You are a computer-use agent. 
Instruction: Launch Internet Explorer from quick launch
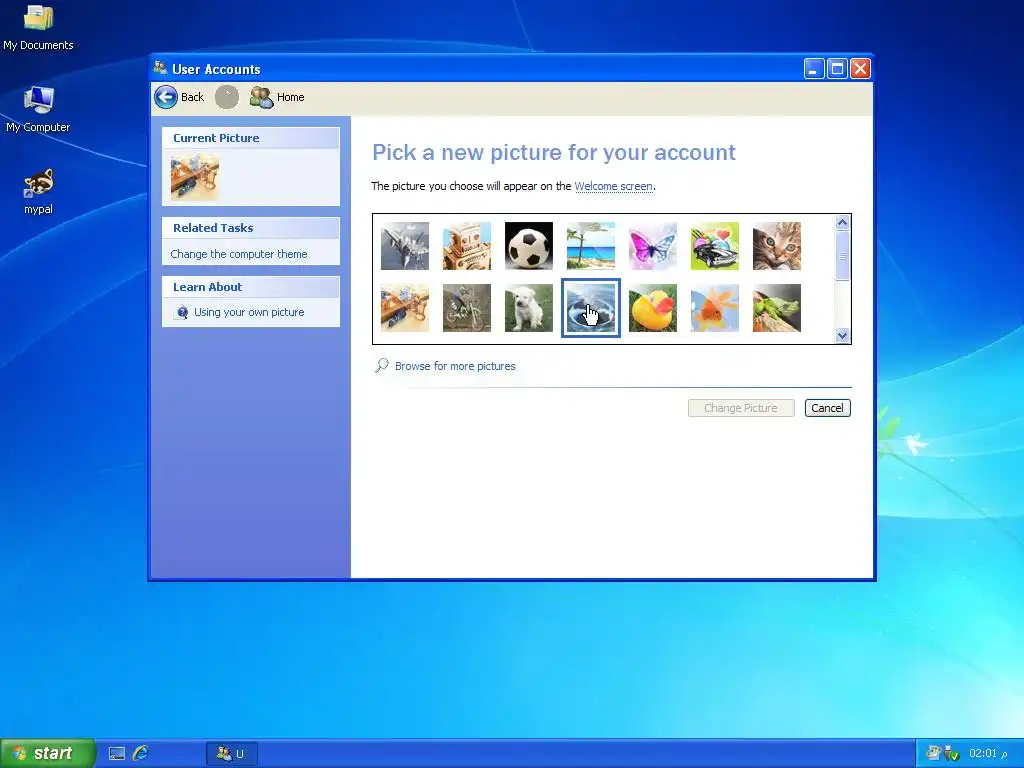(140, 754)
